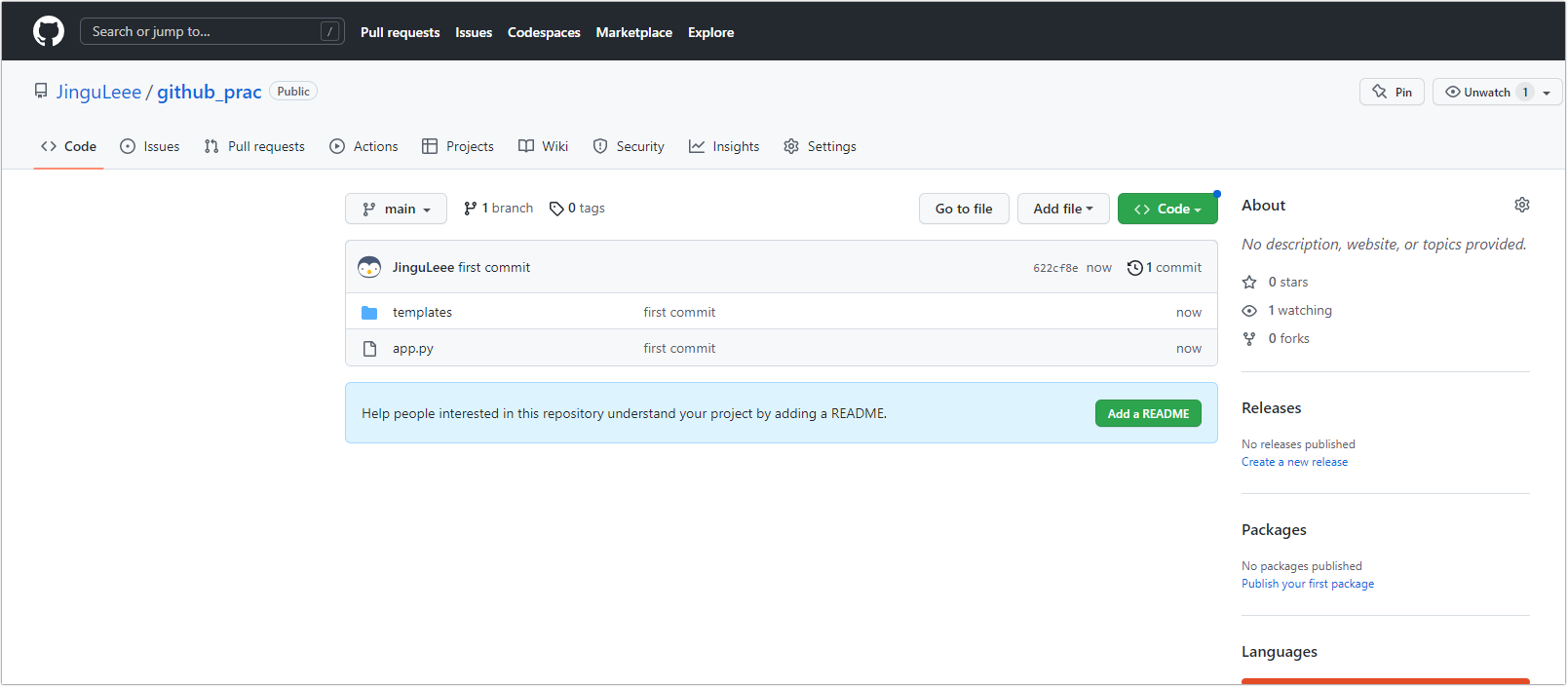
Task: Expand the Add file dropdown
Action: click(x=1063, y=209)
